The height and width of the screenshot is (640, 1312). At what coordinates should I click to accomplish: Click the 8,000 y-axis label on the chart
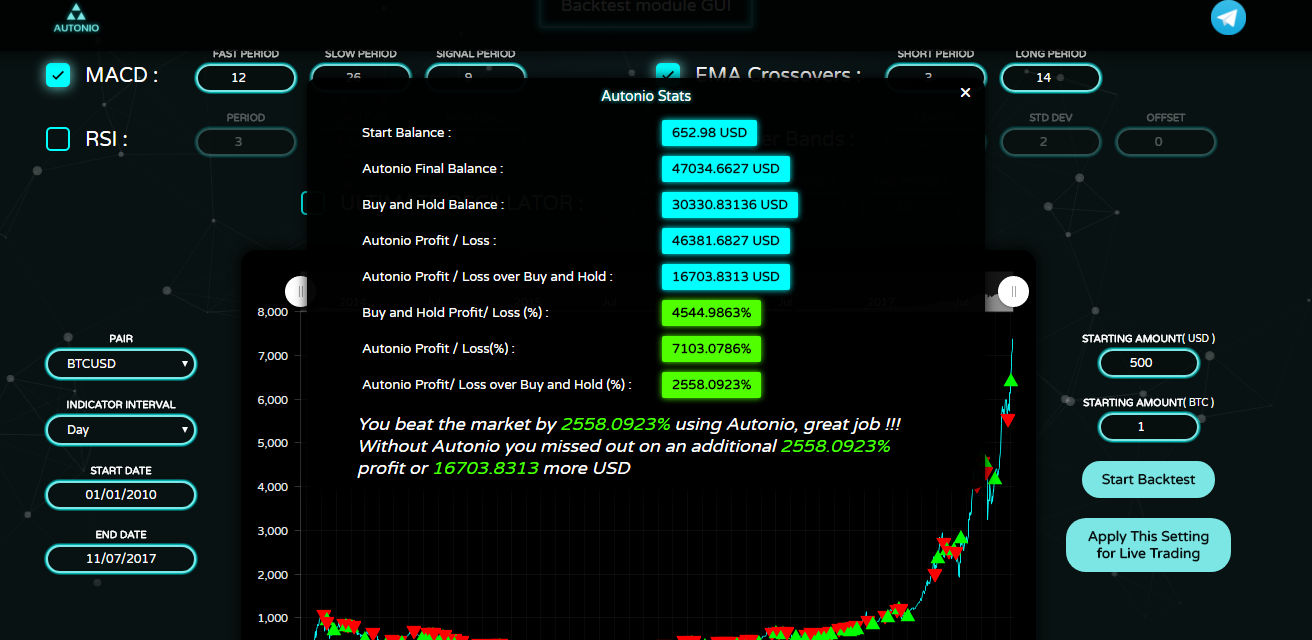[273, 312]
